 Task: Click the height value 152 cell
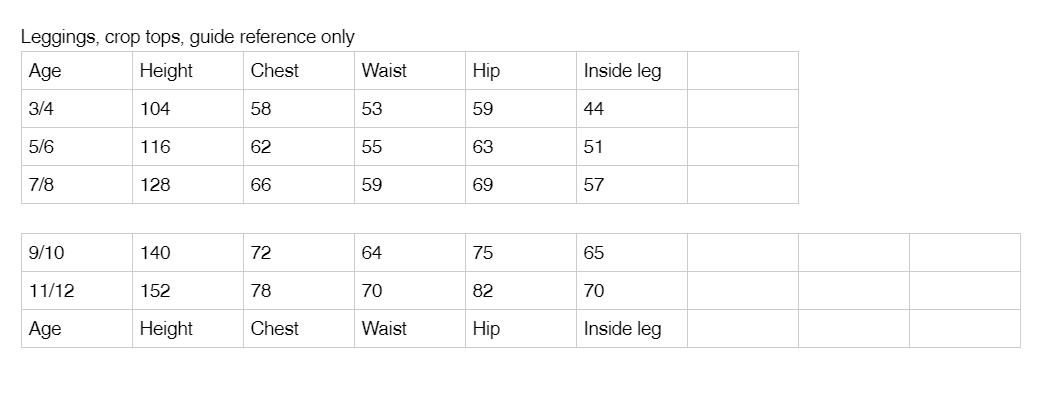click(x=187, y=291)
